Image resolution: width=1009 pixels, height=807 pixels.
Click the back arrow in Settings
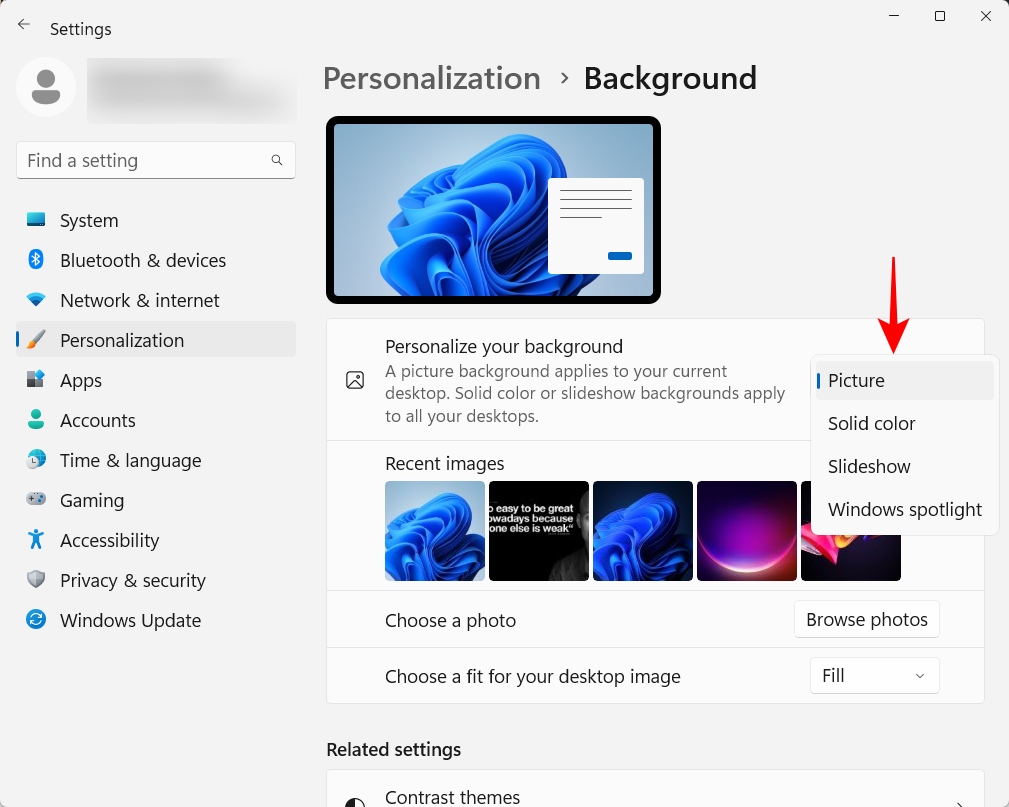(24, 24)
